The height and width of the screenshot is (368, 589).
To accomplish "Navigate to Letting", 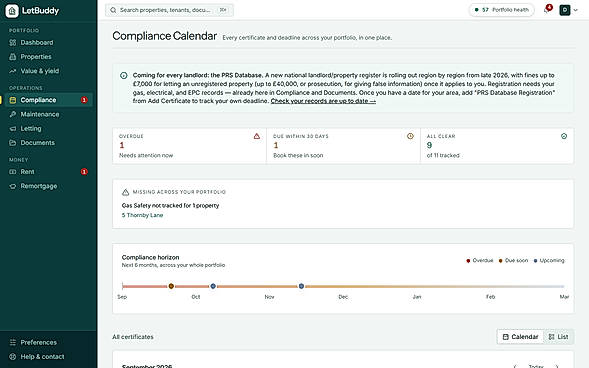I will pos(48,128).
